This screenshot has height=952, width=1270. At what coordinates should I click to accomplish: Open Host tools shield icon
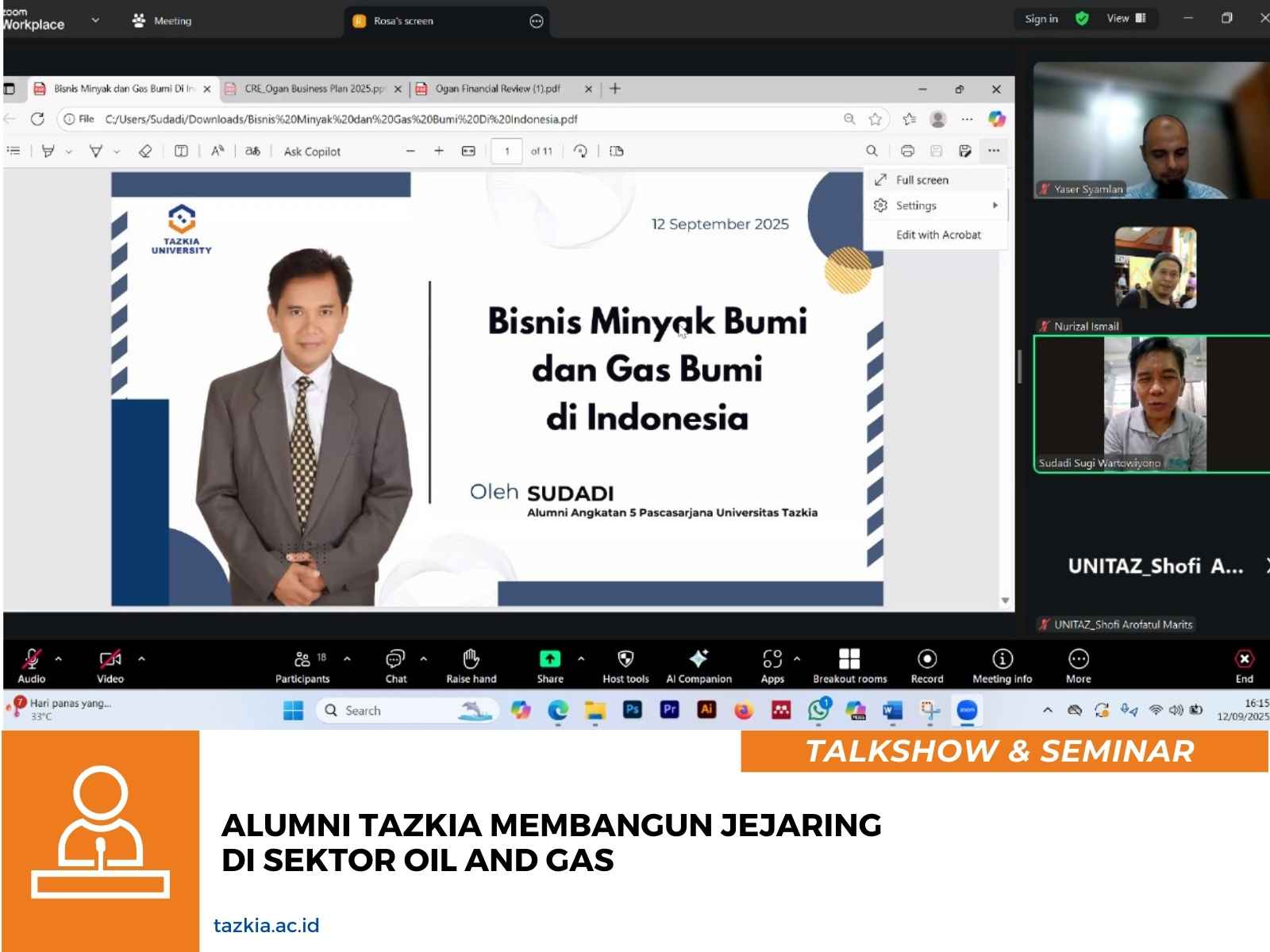click(625, 659)
